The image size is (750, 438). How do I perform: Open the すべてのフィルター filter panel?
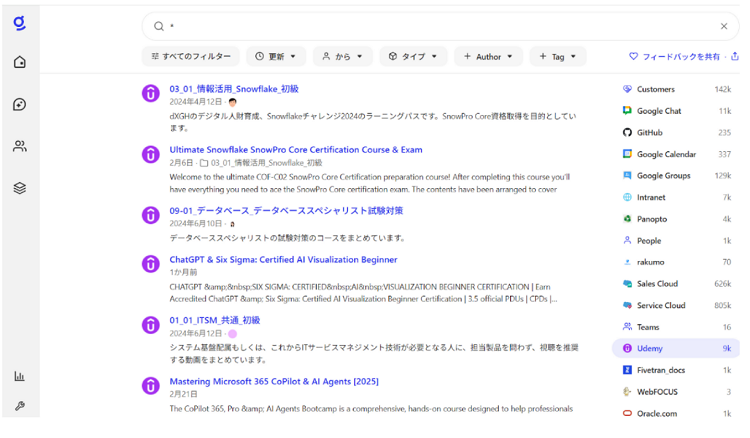[x=191, y=57]
